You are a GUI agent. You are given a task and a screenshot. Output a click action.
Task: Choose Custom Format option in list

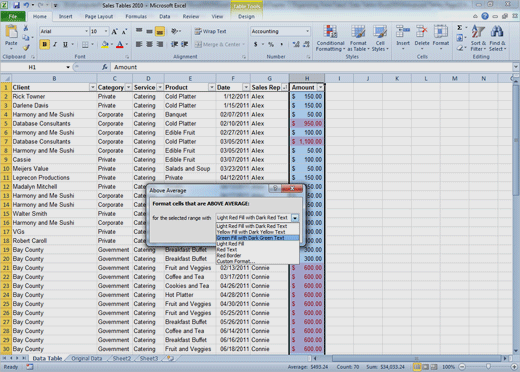pyautogui.click(x=257, y=261)
